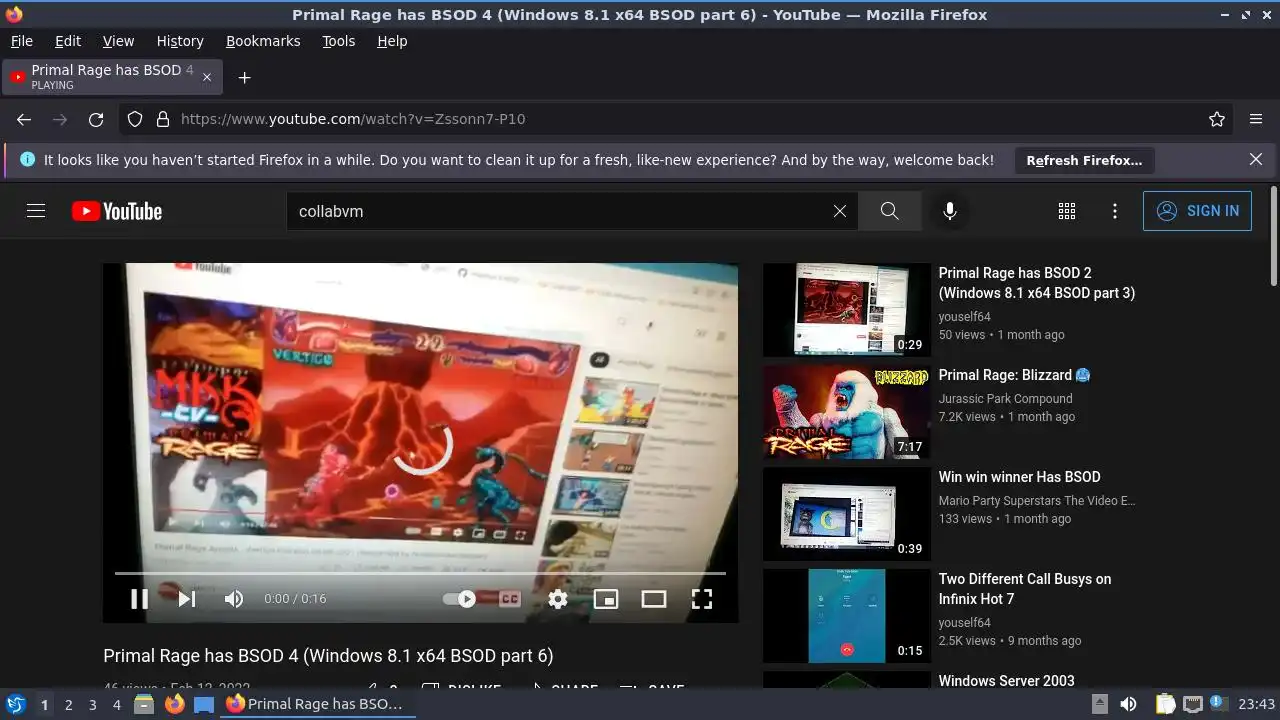Open YouTube settings three-dot menu
This screenshot has height=720, width=1280.
pyautogui.click(x=1115, y=211)
